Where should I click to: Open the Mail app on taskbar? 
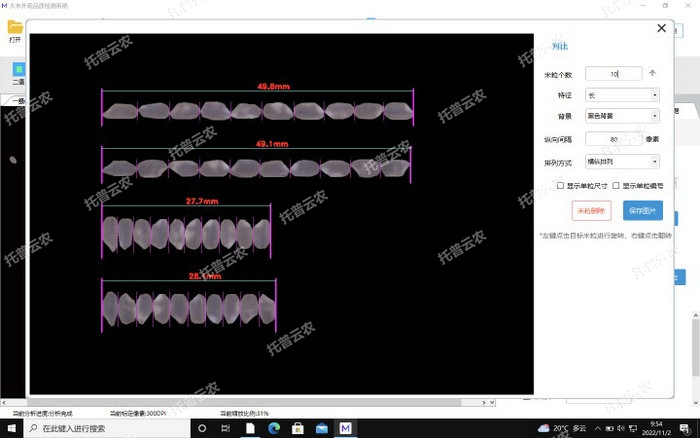tap(321, 428)
